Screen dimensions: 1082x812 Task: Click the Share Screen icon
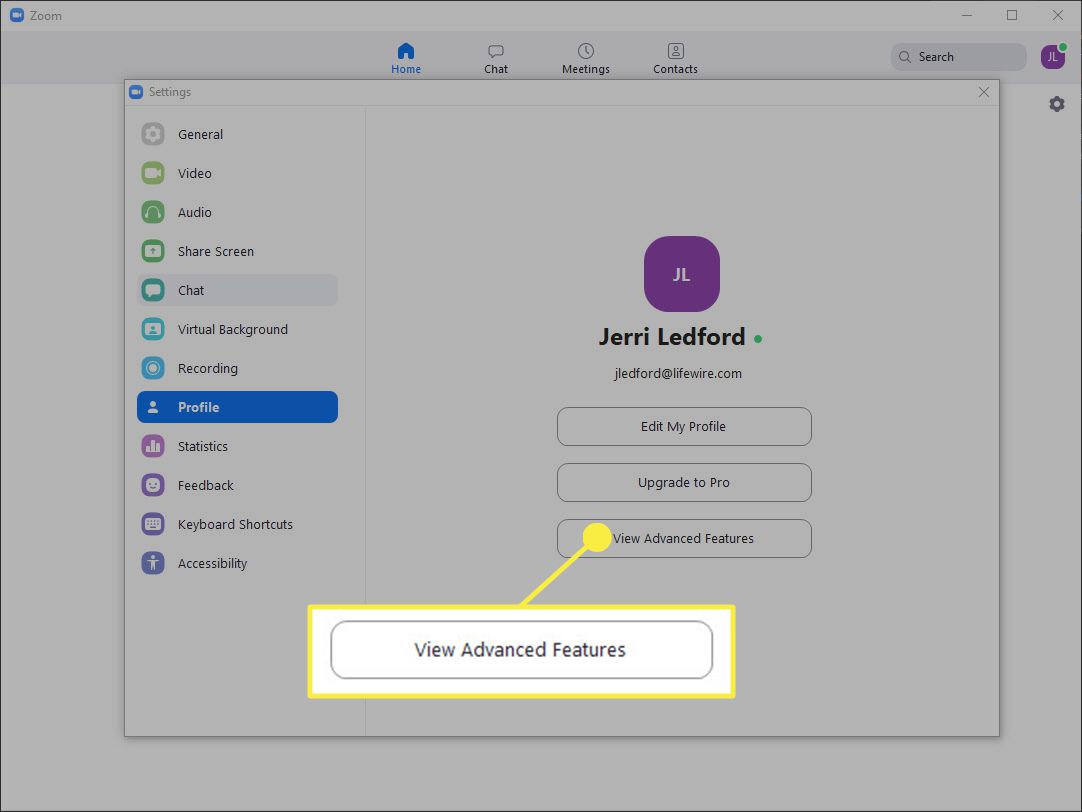click(153, 251)
